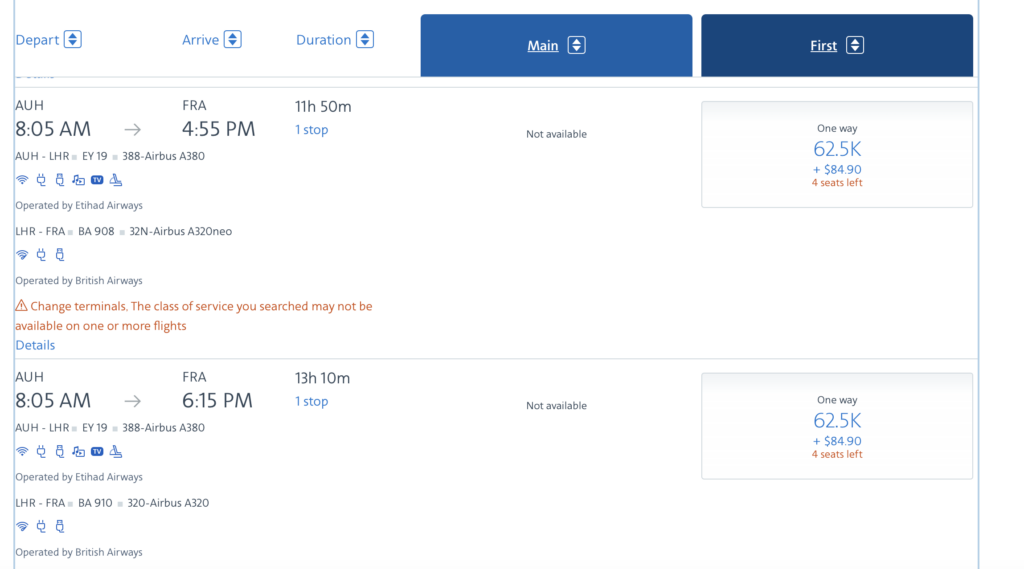Click power outlet icon on the BA 908 segment
The image size is (1024, 569).
41,255
